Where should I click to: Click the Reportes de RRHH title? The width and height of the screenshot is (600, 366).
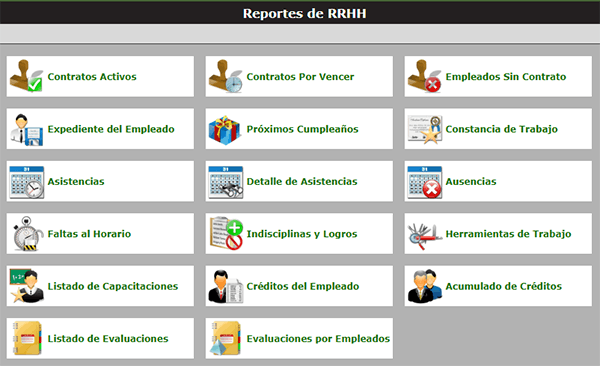pos(305,13)
